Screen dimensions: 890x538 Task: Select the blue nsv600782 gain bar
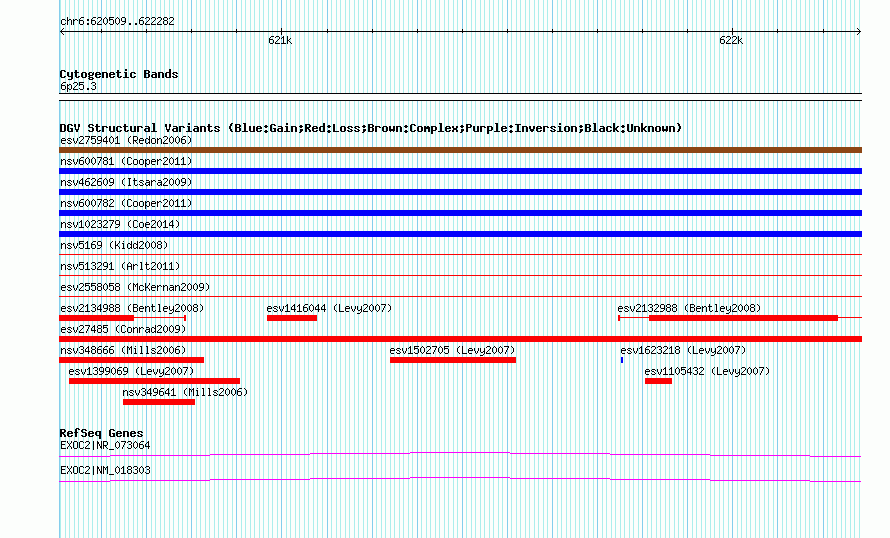460,213
